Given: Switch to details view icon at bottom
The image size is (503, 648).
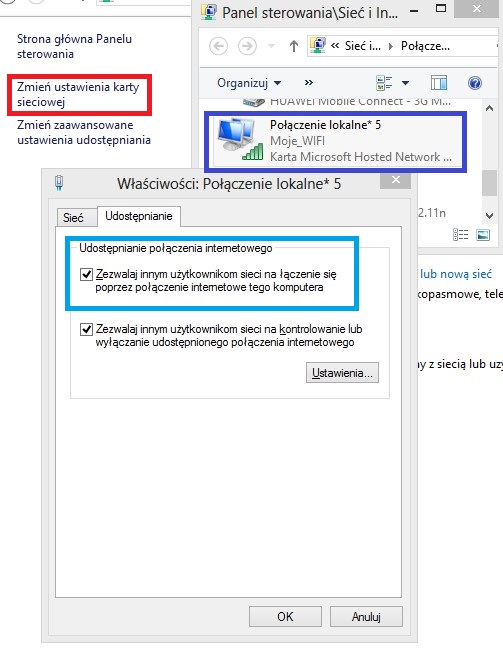Looking at the screenshot, I should pyautogui.click(x=460, y=235).
